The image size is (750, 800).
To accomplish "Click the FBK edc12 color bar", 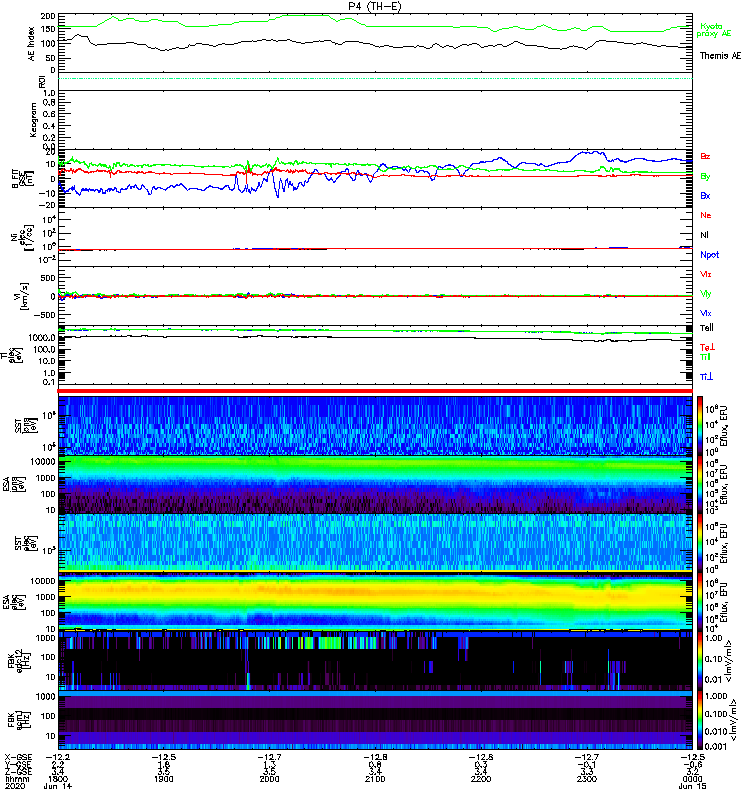I will pos(700,661).
